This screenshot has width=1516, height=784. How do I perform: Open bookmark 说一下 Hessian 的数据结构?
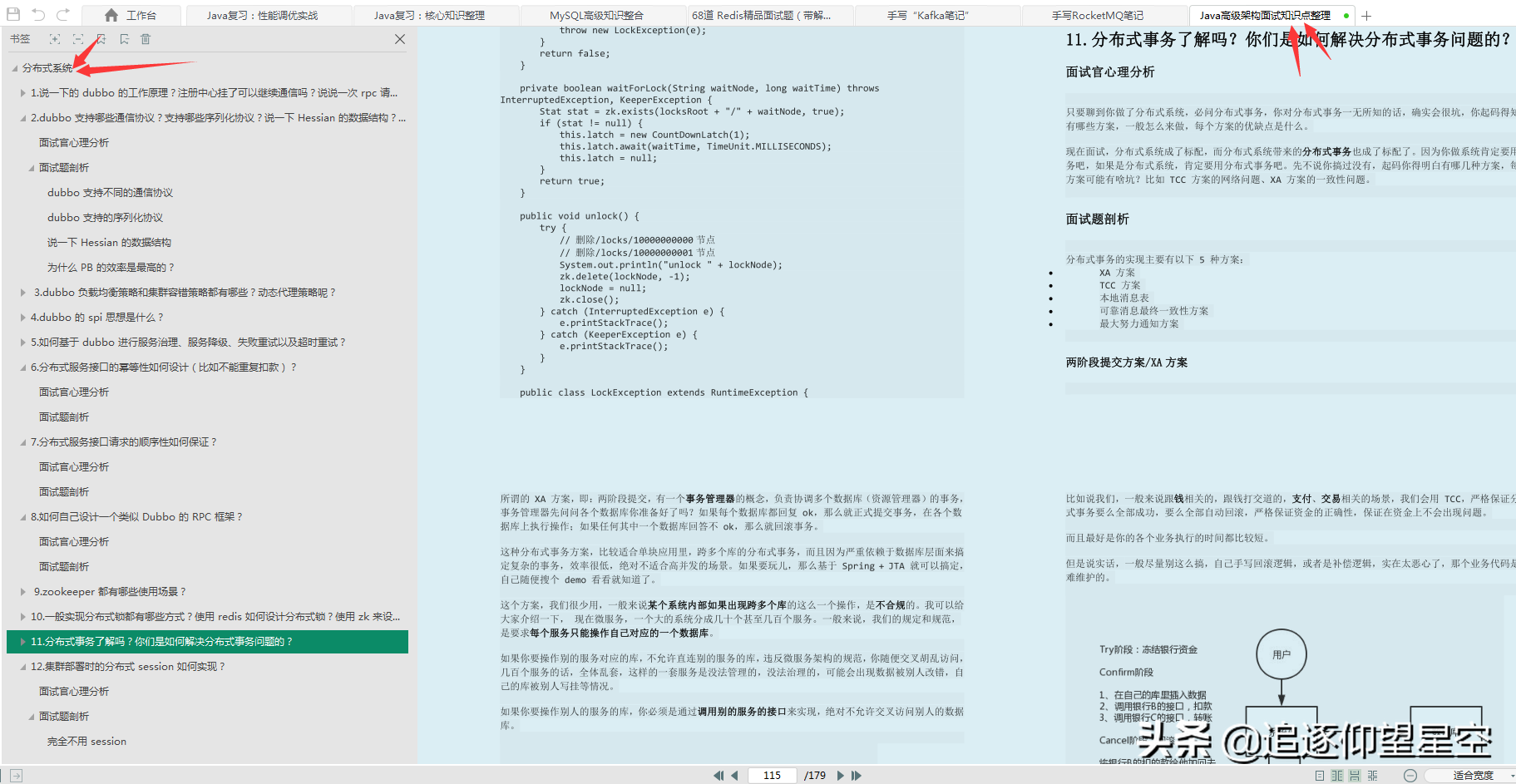109,243
